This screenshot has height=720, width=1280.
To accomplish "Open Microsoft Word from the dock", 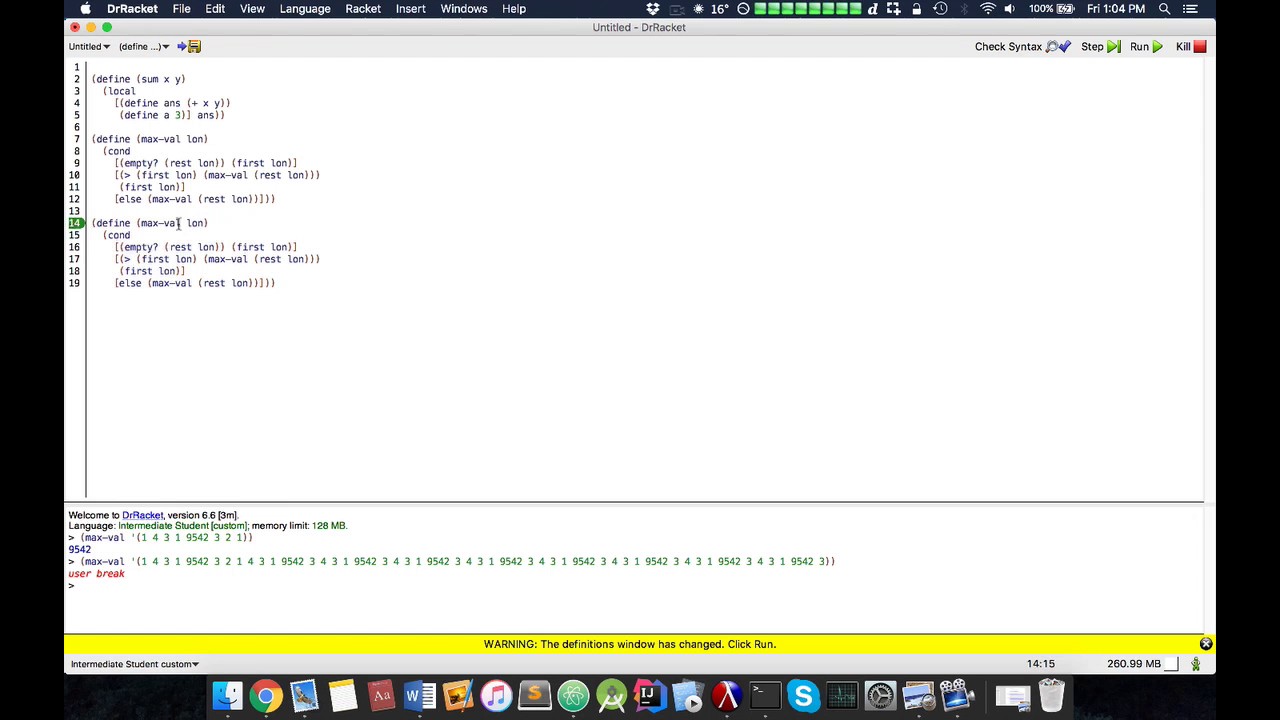I will (x=420, y=695).
